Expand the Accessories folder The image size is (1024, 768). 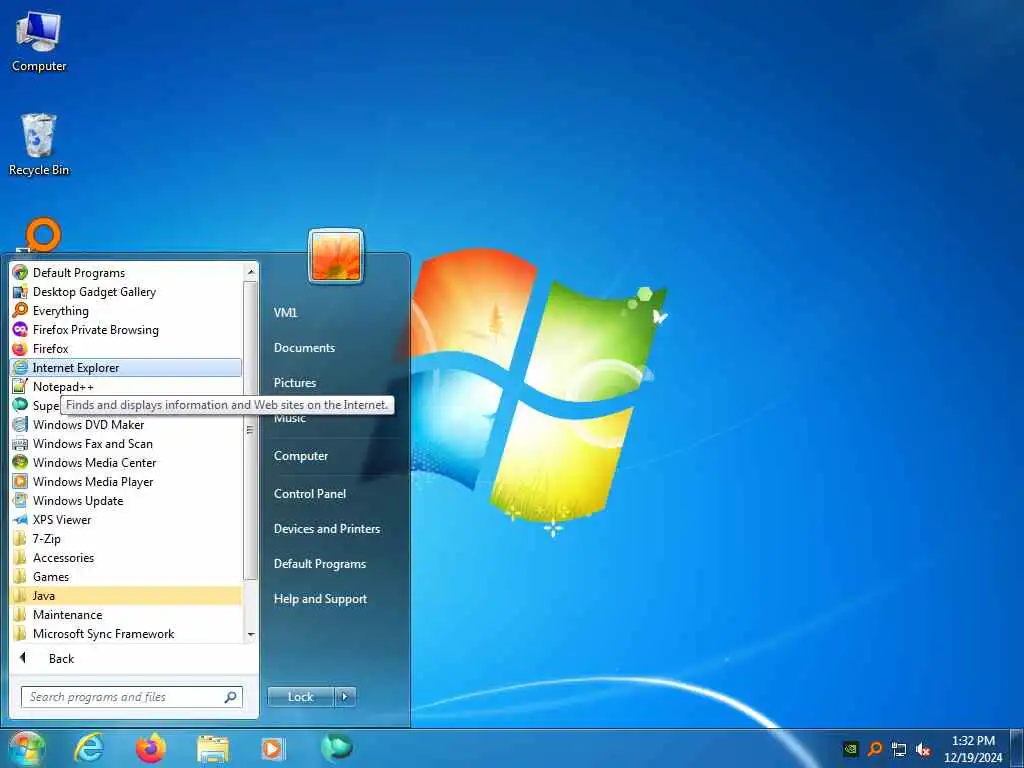tap(127, 557)
